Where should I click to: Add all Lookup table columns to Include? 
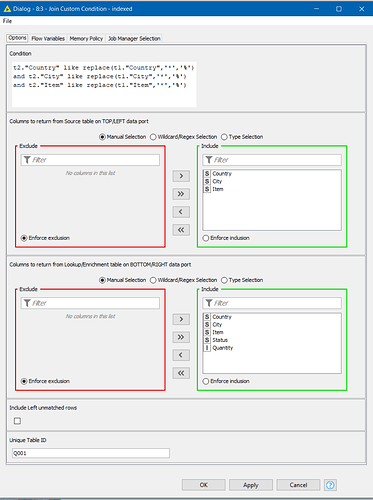tap(181, 337)
